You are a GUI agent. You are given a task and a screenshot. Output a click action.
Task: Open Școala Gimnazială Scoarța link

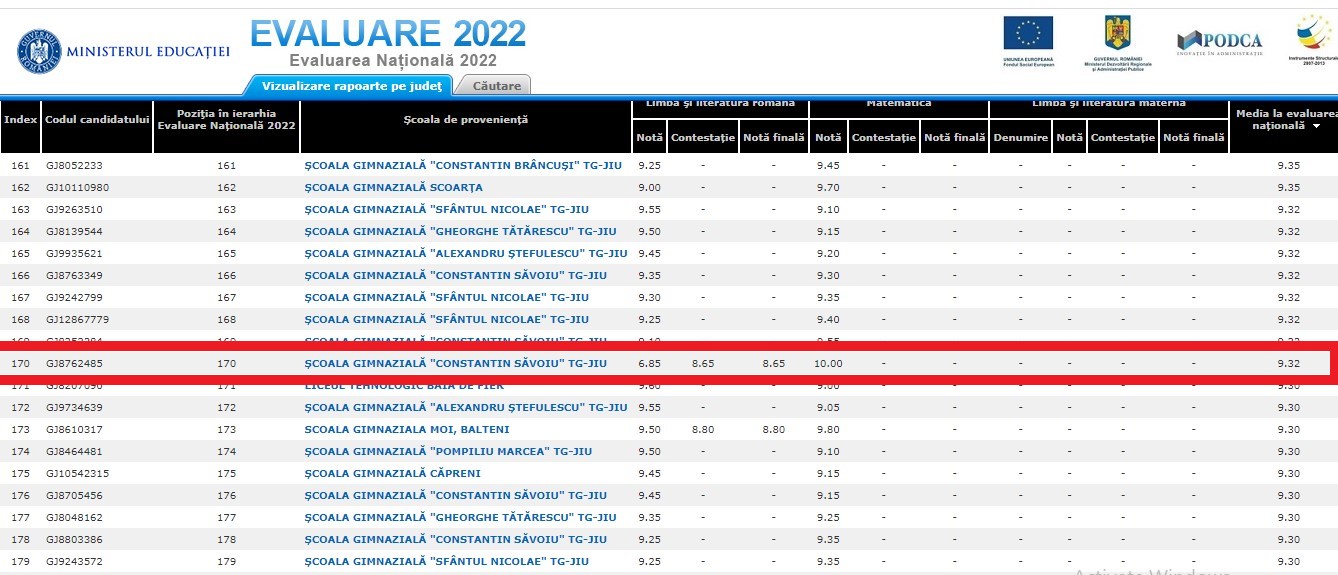click(393, 187)
